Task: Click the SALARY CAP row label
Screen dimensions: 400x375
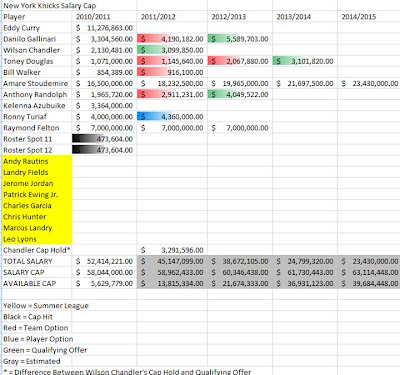Action: (x=37, y=272)
